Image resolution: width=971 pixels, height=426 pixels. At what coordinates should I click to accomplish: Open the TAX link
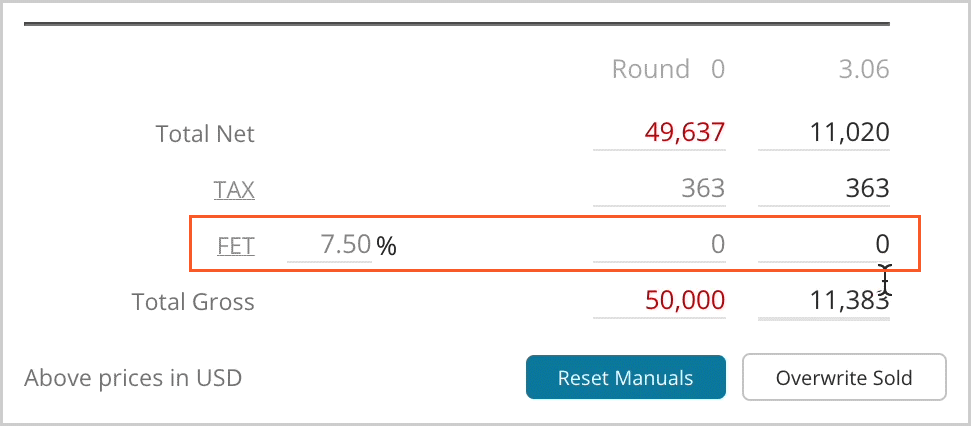(234, 190)
